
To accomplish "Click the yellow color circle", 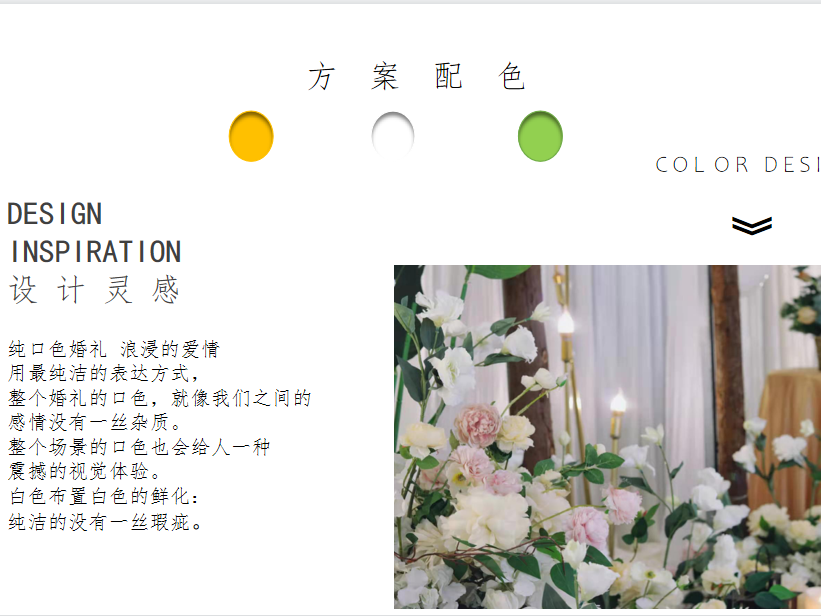I will (251, 136).
